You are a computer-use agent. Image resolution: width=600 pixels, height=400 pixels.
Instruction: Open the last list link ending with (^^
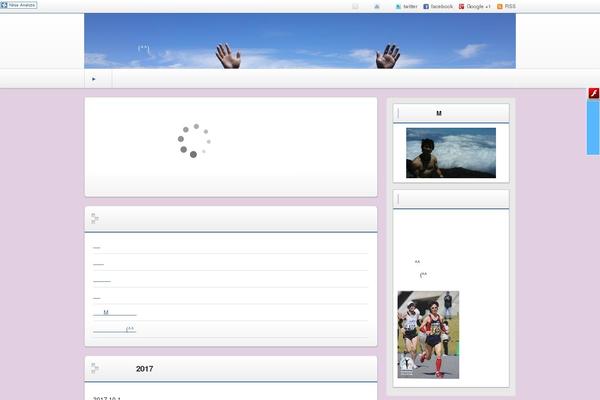click(x=114, y=330)
